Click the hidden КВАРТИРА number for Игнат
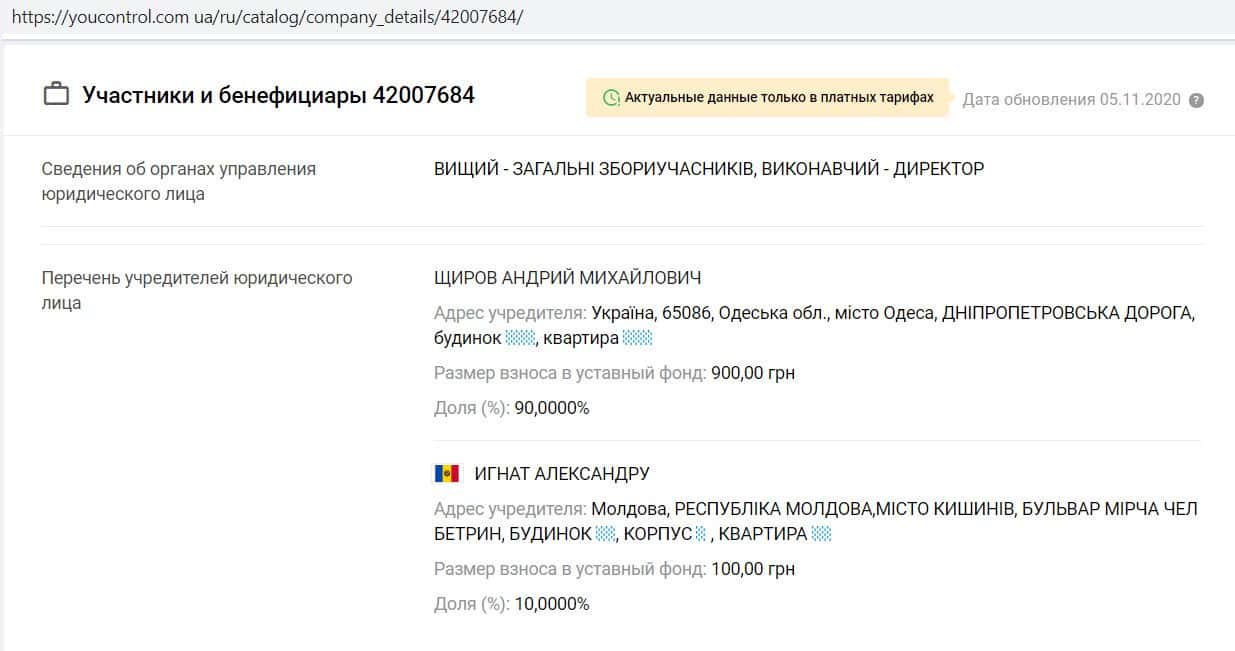 [x=822, y=534]
